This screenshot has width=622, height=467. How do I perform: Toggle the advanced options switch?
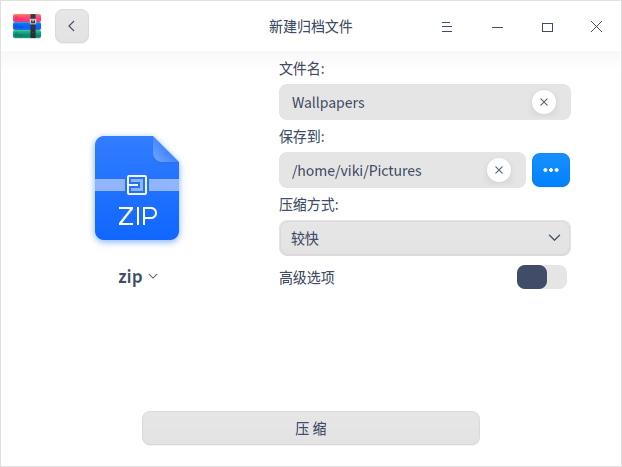click(541, 277)
